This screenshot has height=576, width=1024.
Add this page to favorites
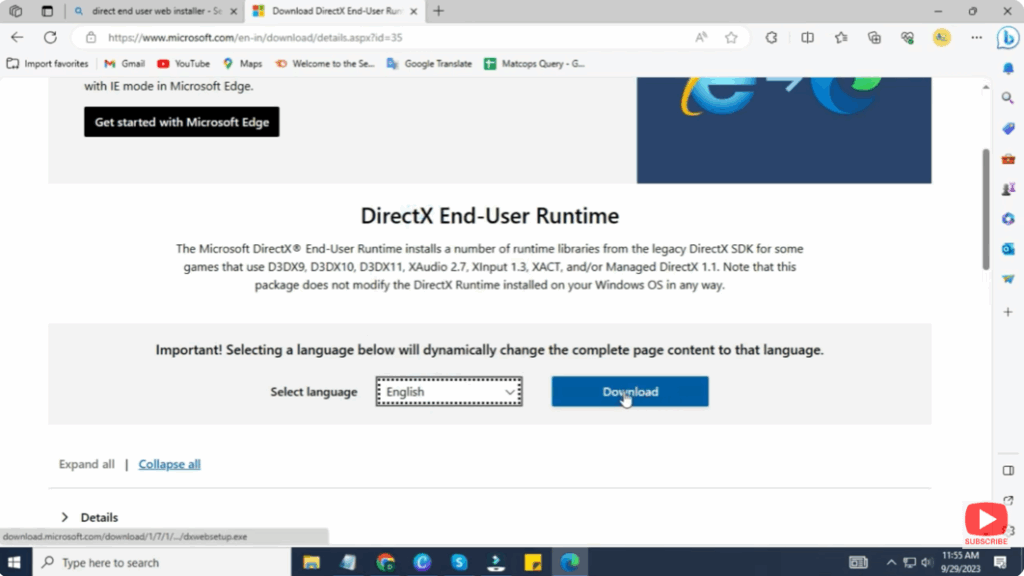point(731,37)
